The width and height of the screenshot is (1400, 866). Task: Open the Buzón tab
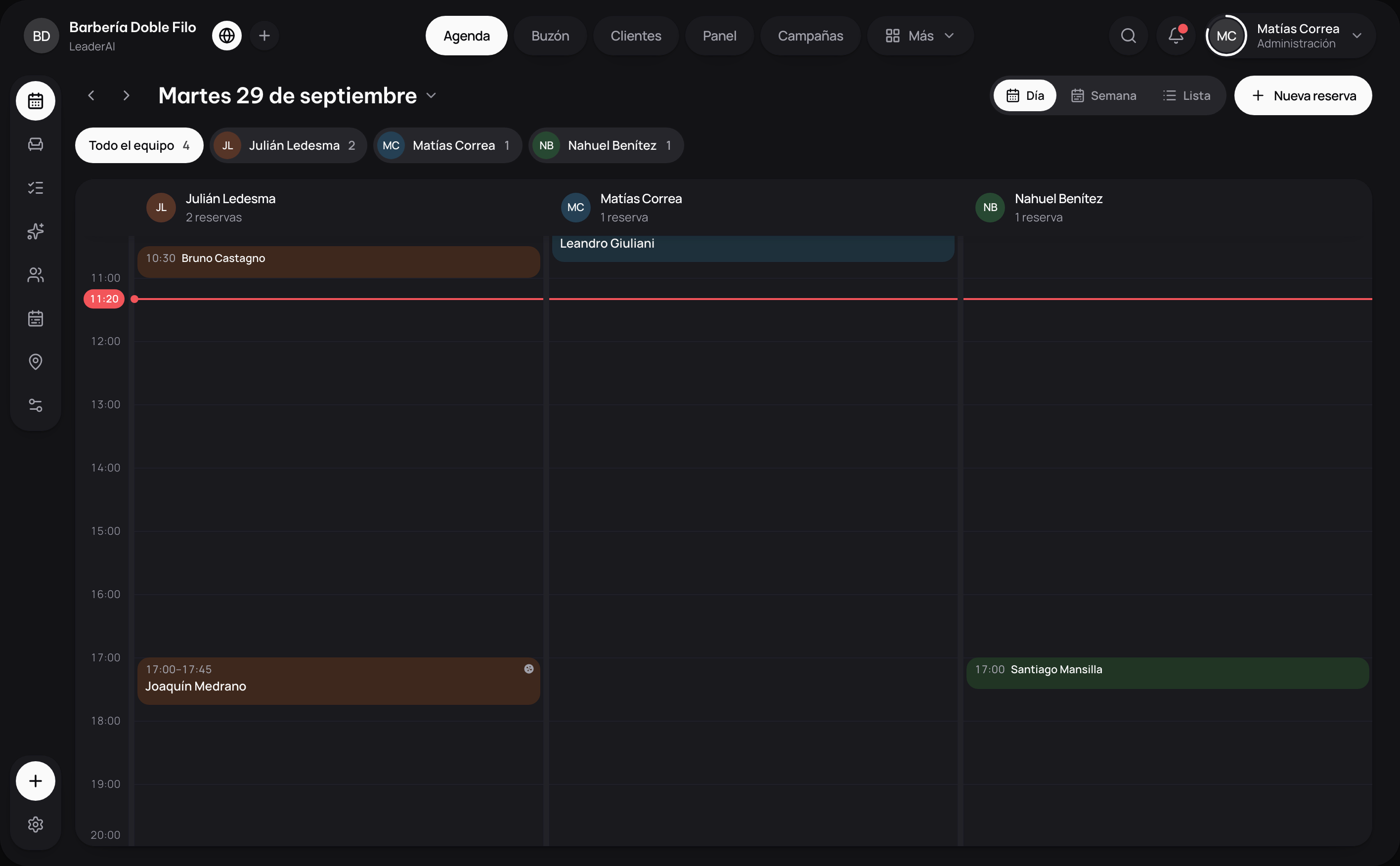coord(550,36)
